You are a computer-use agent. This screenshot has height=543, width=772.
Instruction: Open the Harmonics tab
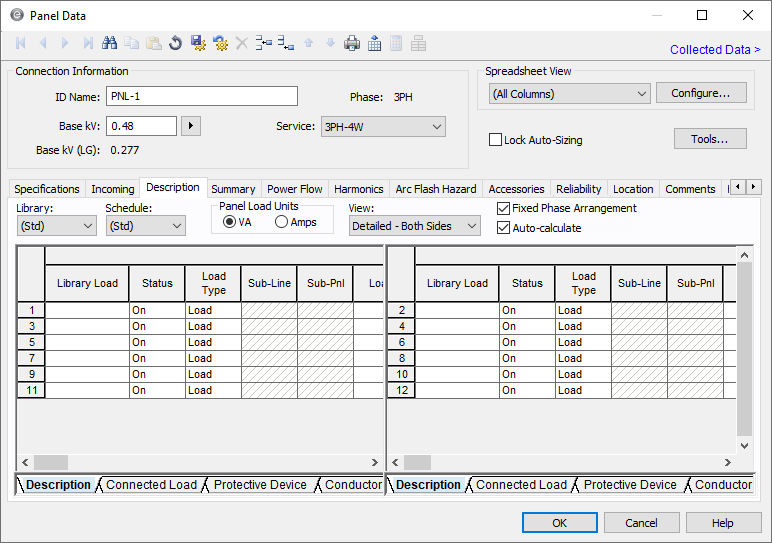358,189
